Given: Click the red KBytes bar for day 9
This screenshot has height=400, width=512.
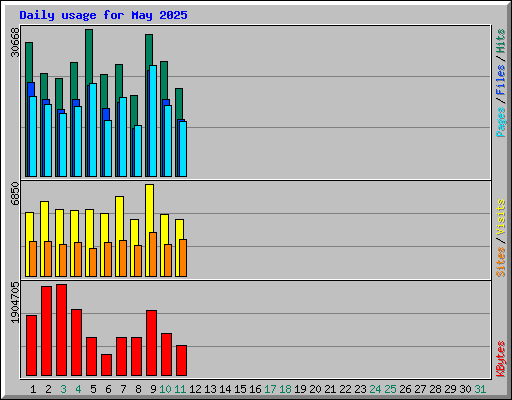Looking at the screenshot, I should (x=152, y=343).
